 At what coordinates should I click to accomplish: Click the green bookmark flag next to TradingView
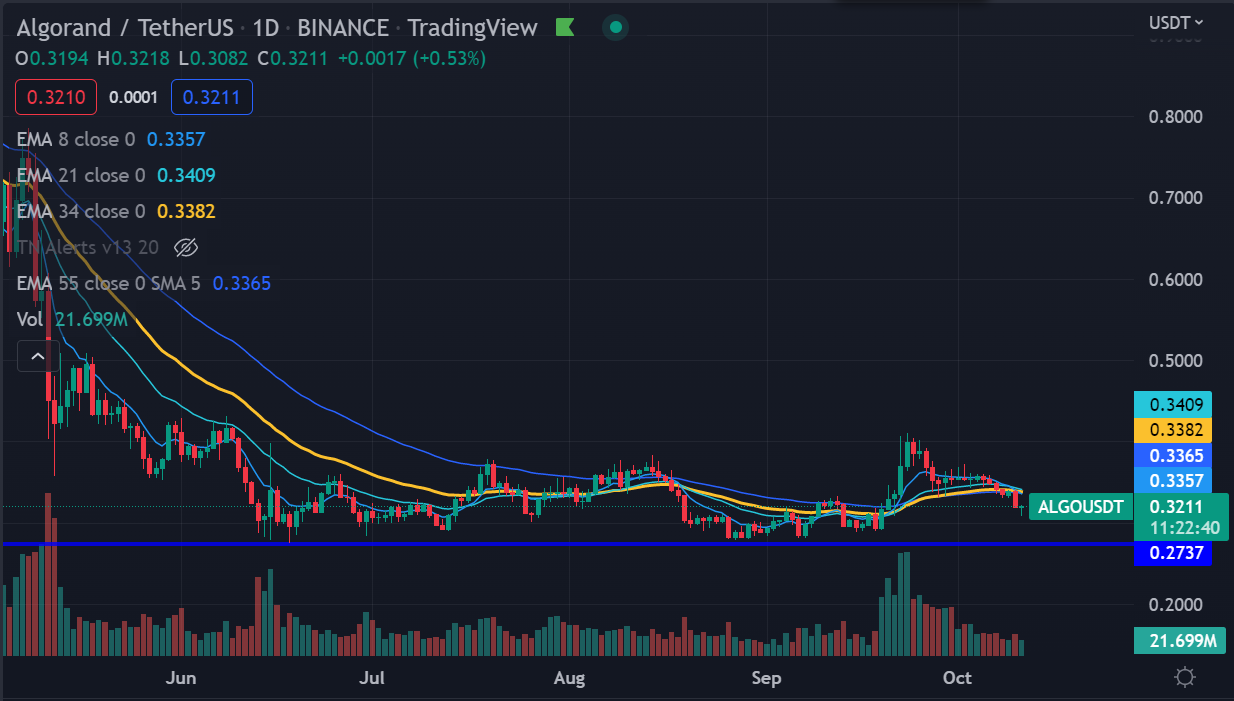coord(563,27)
